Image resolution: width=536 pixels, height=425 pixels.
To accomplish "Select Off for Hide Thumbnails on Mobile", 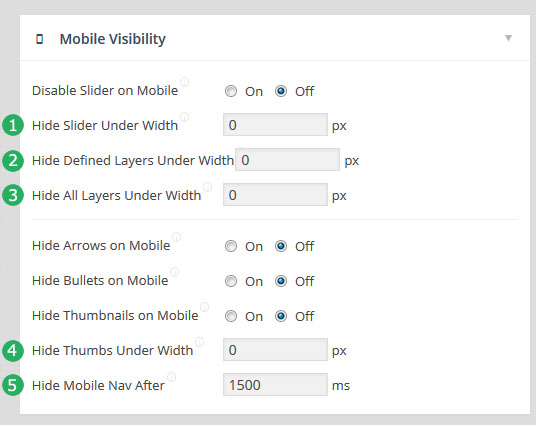I will [281, 316].
